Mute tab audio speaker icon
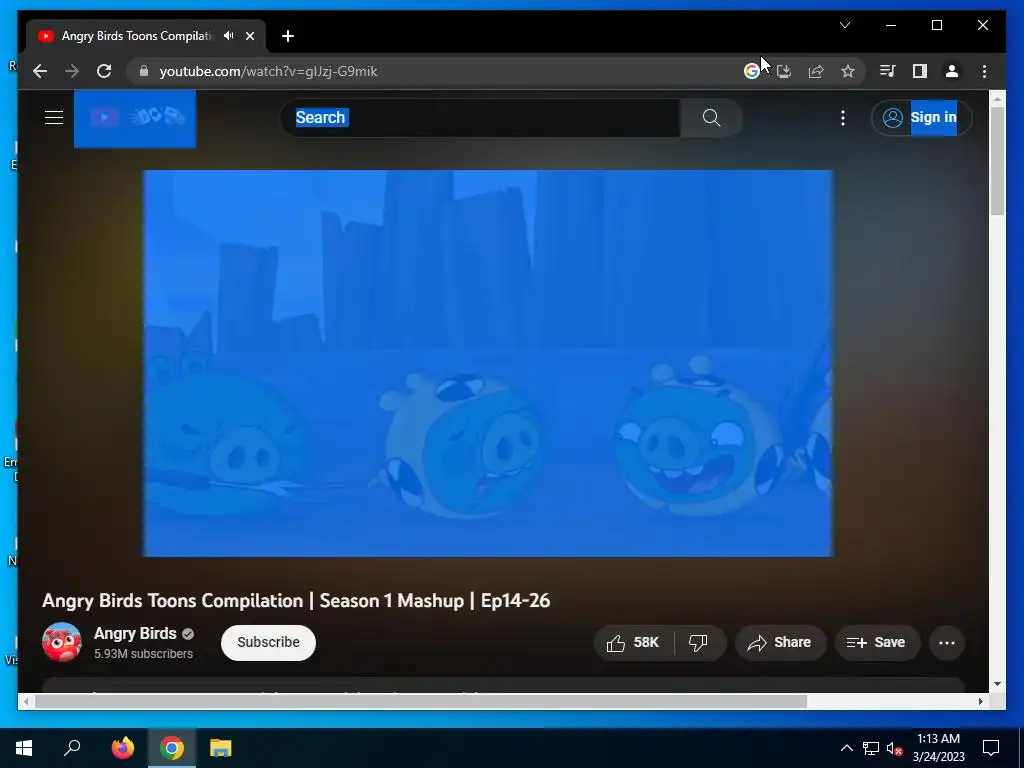Screen dimensions: 1024x768 [x=229, y=36]
